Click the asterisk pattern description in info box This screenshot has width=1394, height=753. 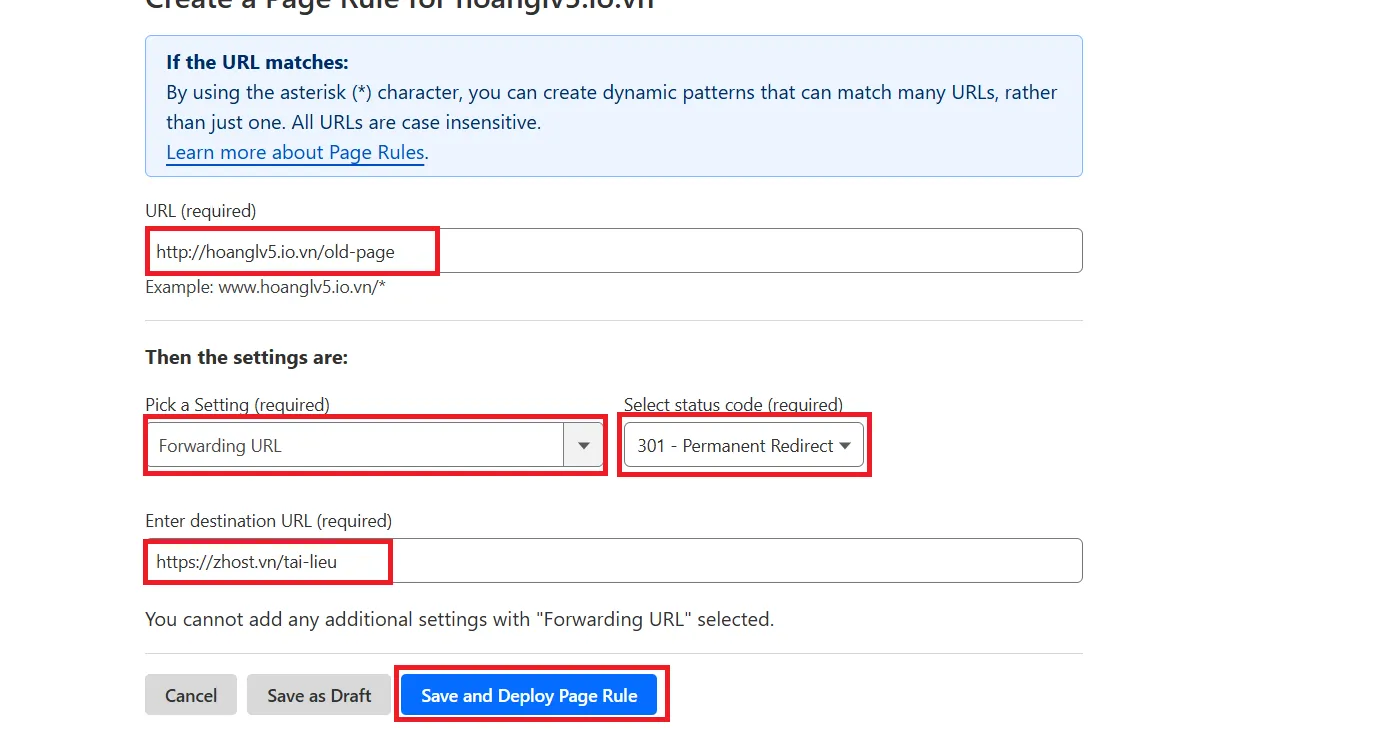[x=611, y=107]
